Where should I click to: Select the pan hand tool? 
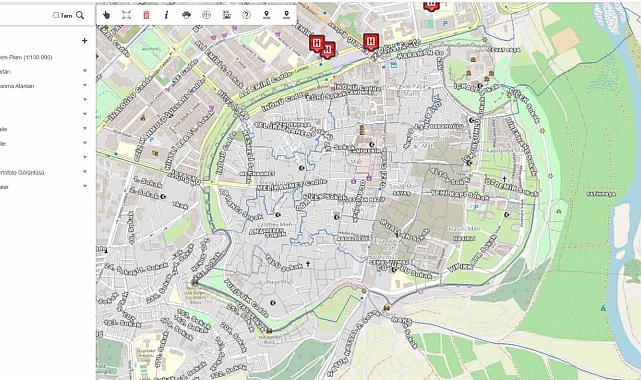(x=106, y=15)
